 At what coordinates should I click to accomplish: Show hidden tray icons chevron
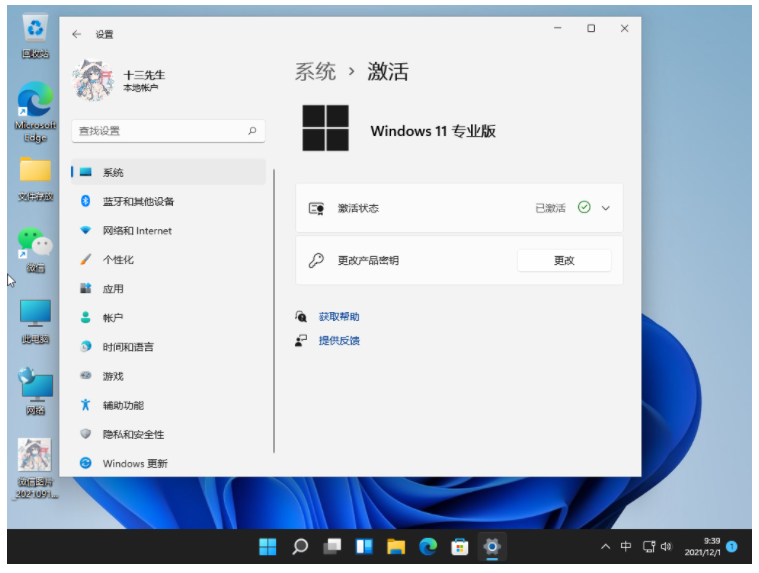605,547
